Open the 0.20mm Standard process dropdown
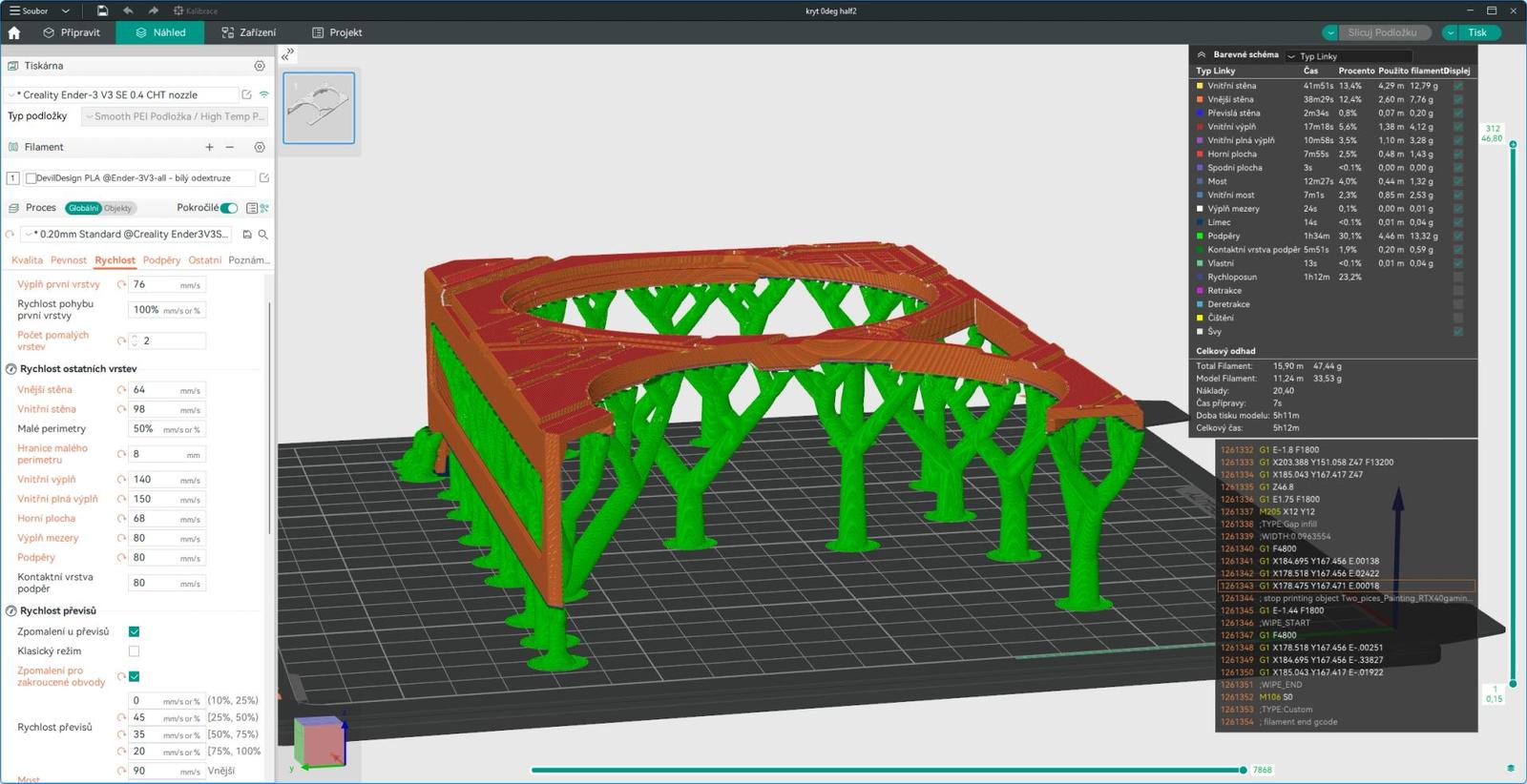This screenshot has width=1527, height=784. [127, 234]
